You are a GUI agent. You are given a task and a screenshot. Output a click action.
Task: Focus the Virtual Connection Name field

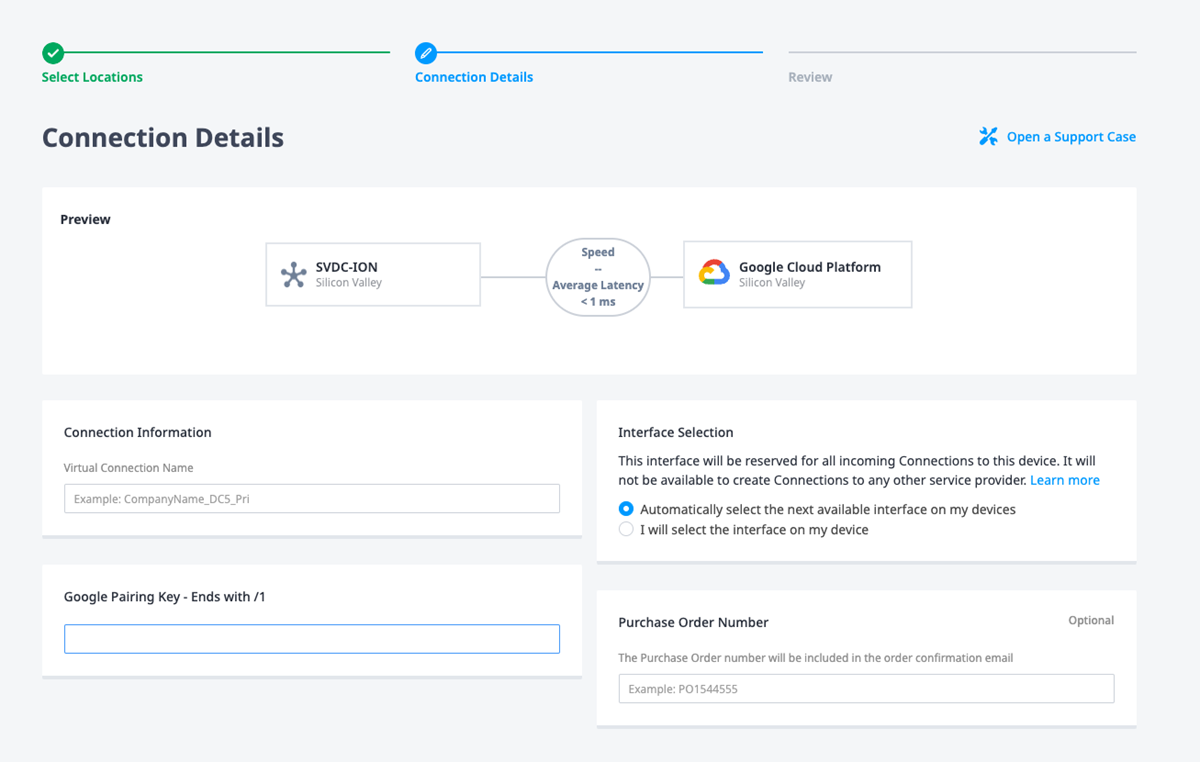tap(312, 499)
